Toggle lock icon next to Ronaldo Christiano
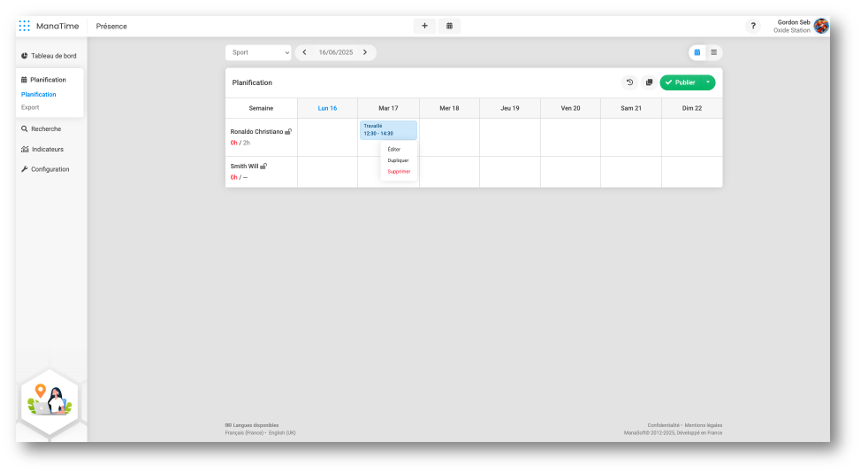 [288, 131]
